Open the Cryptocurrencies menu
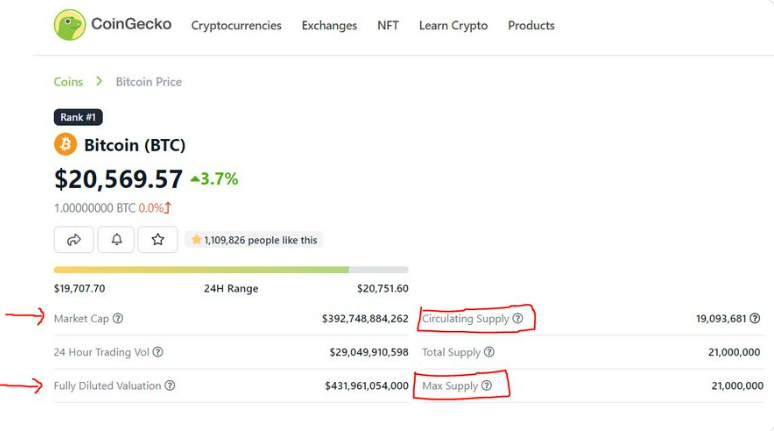The image size is (774, 431). click(x=236, y=25)
